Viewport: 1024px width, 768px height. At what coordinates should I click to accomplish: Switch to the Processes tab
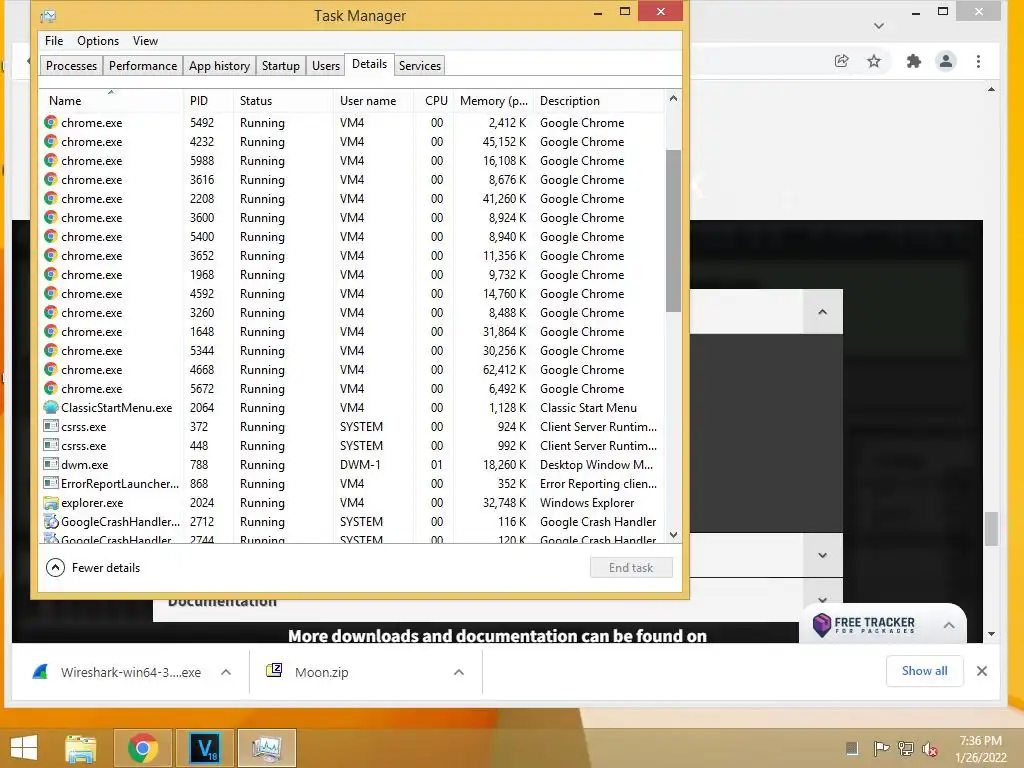coord(71,65)
